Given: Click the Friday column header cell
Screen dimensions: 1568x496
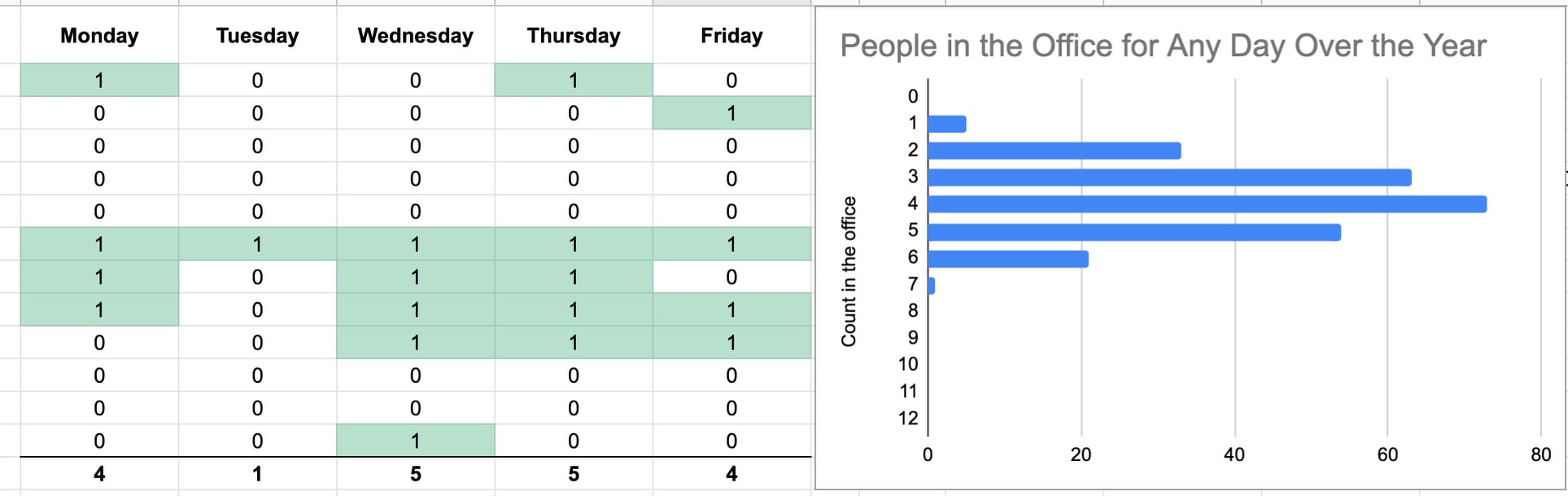Looking at the screenshot, I should click(732, 35).
